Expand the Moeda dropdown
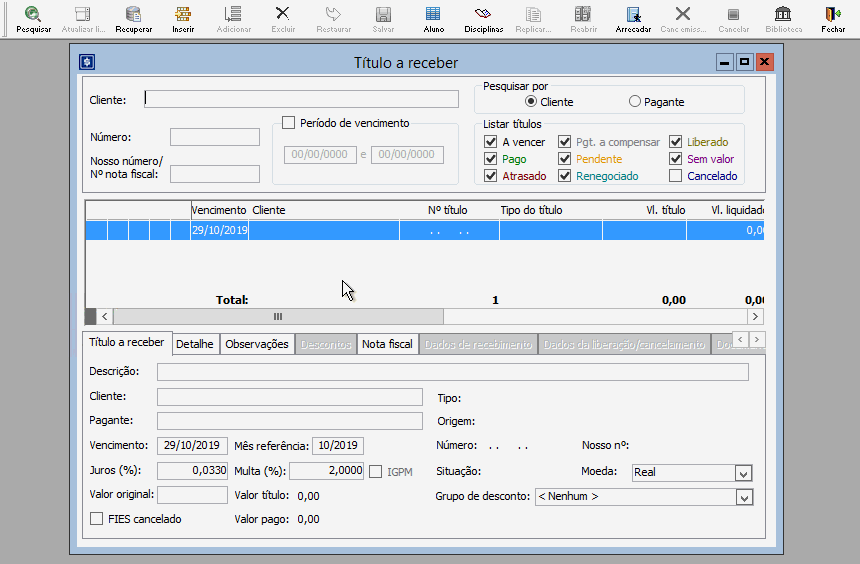 [x=743, y=473]
